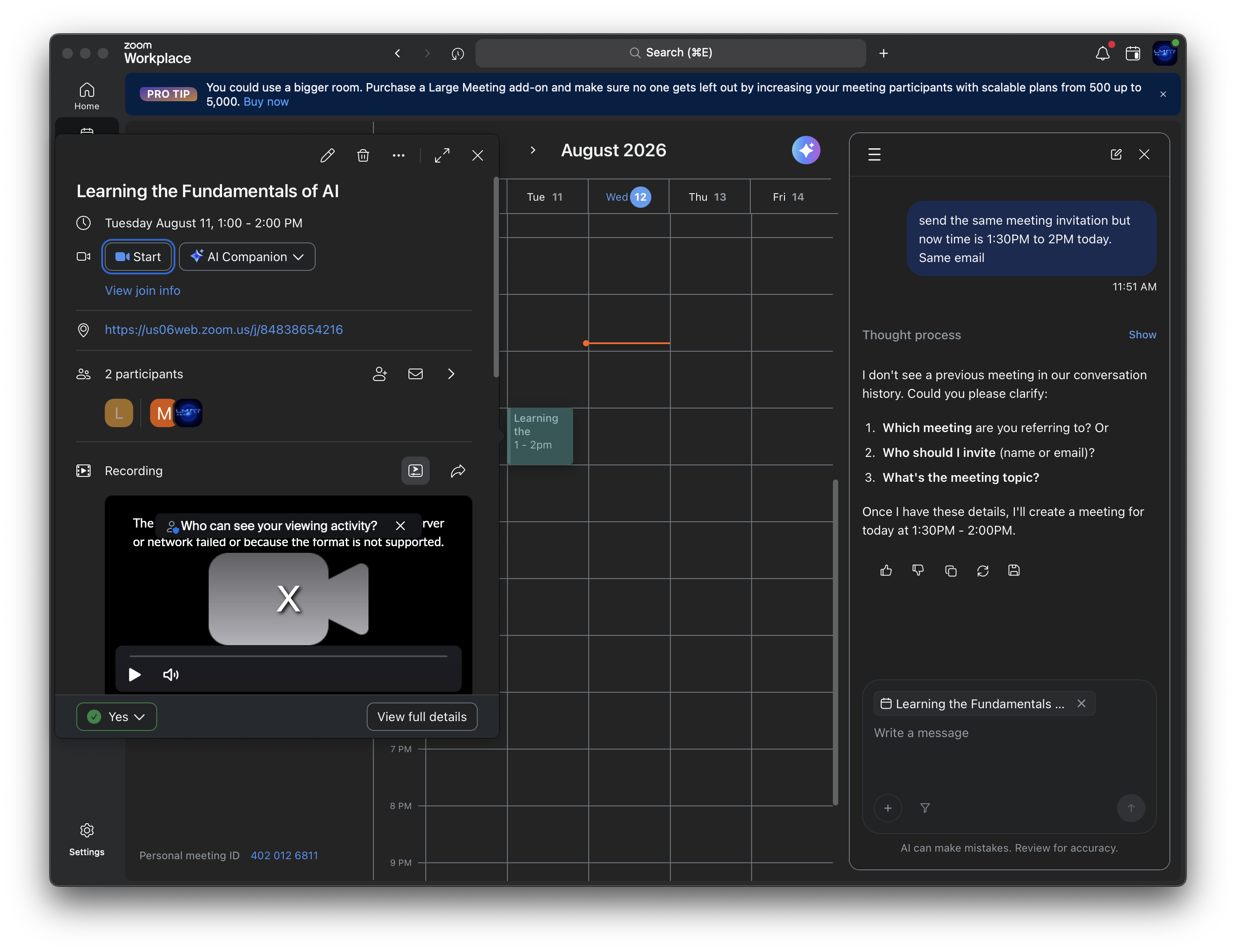The height and width of the screenshot is (952, 1236).
Task: Click the meeting details popup scrollbar
Action: [496, 278]
